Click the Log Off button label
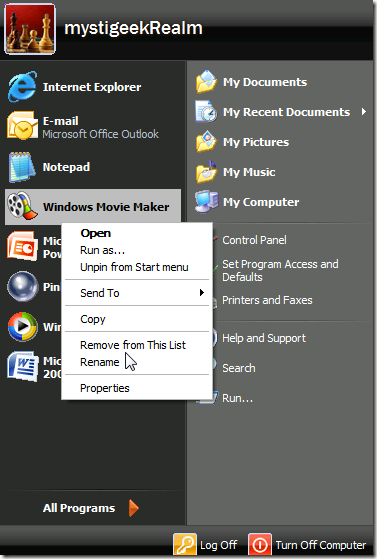This screenshot has height=559, width=377. [x=218, y=545]
